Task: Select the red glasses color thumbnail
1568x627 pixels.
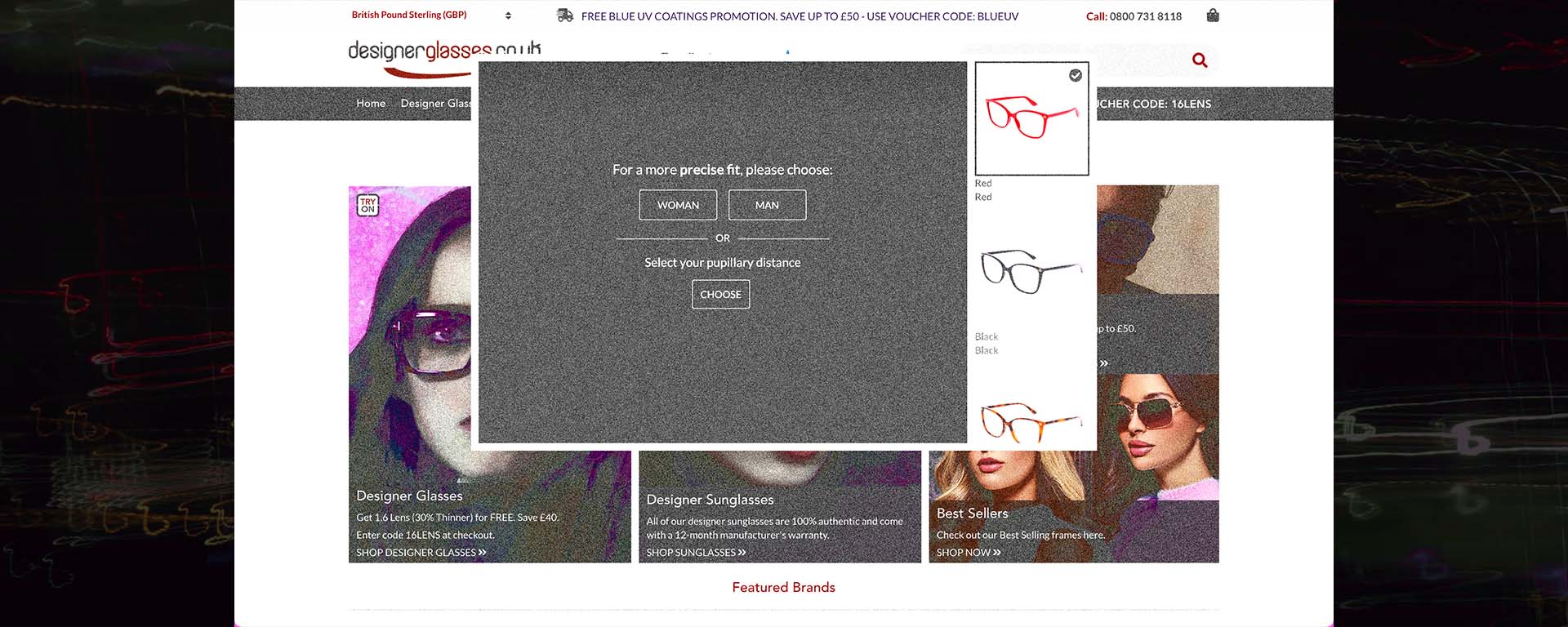Action: pyautogui.click(x=1031, y=120)
